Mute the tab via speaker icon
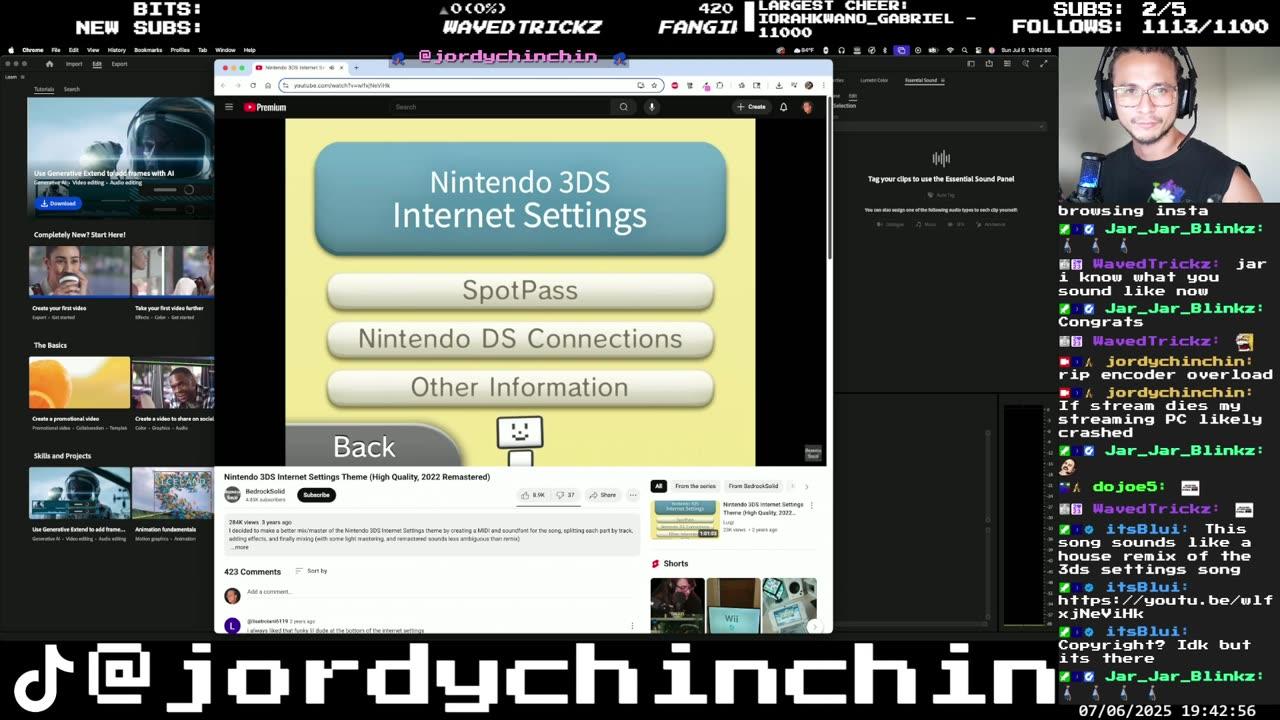This screenshot has height=720, width=1280. point(331,68)
